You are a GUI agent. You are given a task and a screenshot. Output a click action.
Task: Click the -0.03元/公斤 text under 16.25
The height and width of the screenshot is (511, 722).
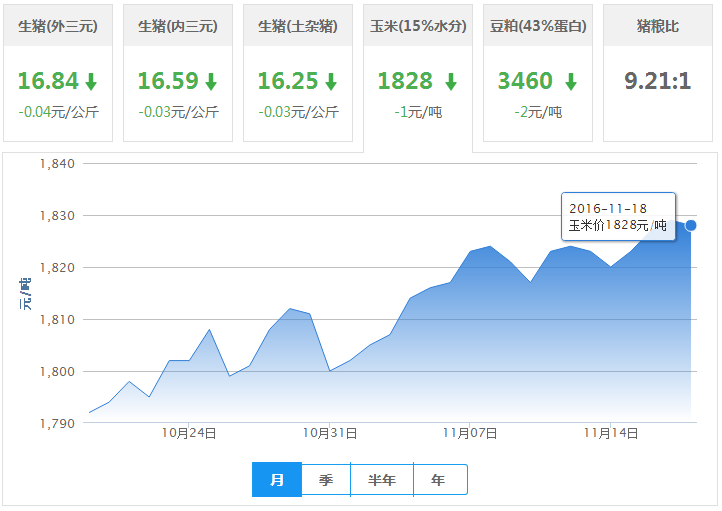point(298,112)
